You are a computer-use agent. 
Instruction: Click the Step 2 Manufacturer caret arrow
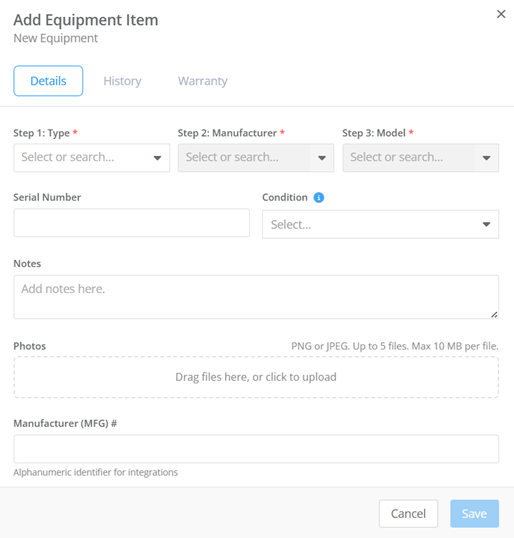click(322, 158)
